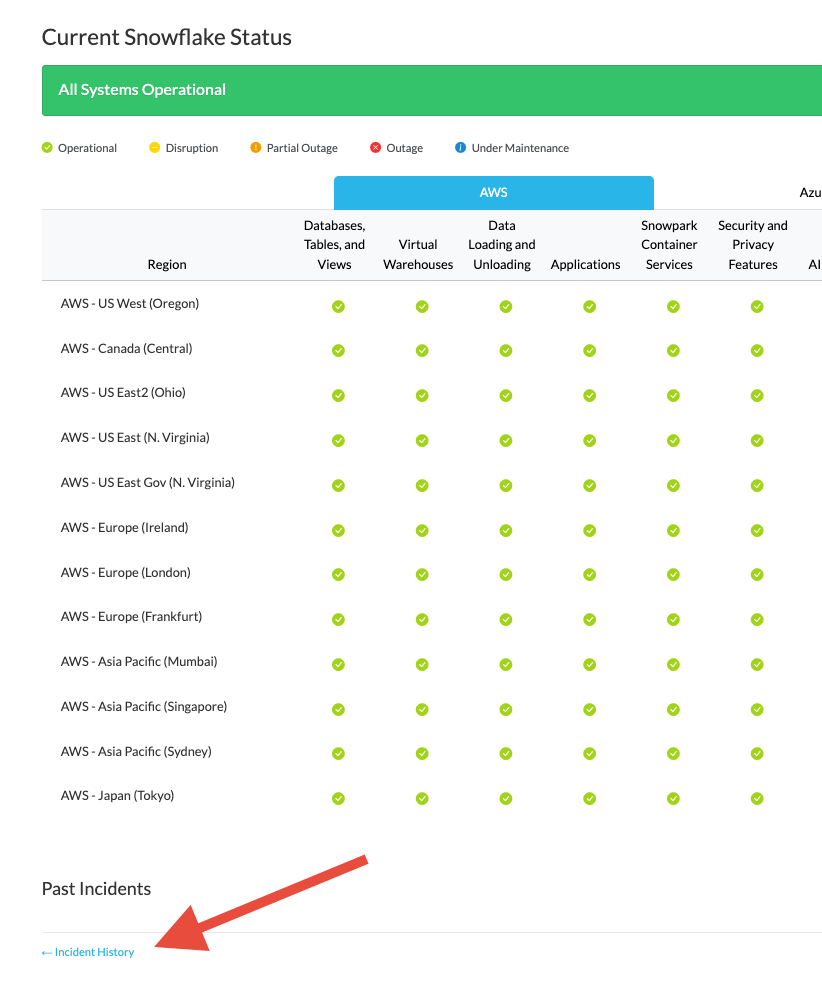Click the green Operational legend icon
Viewport: 822px width, 987px height.
tap(47, 147)
